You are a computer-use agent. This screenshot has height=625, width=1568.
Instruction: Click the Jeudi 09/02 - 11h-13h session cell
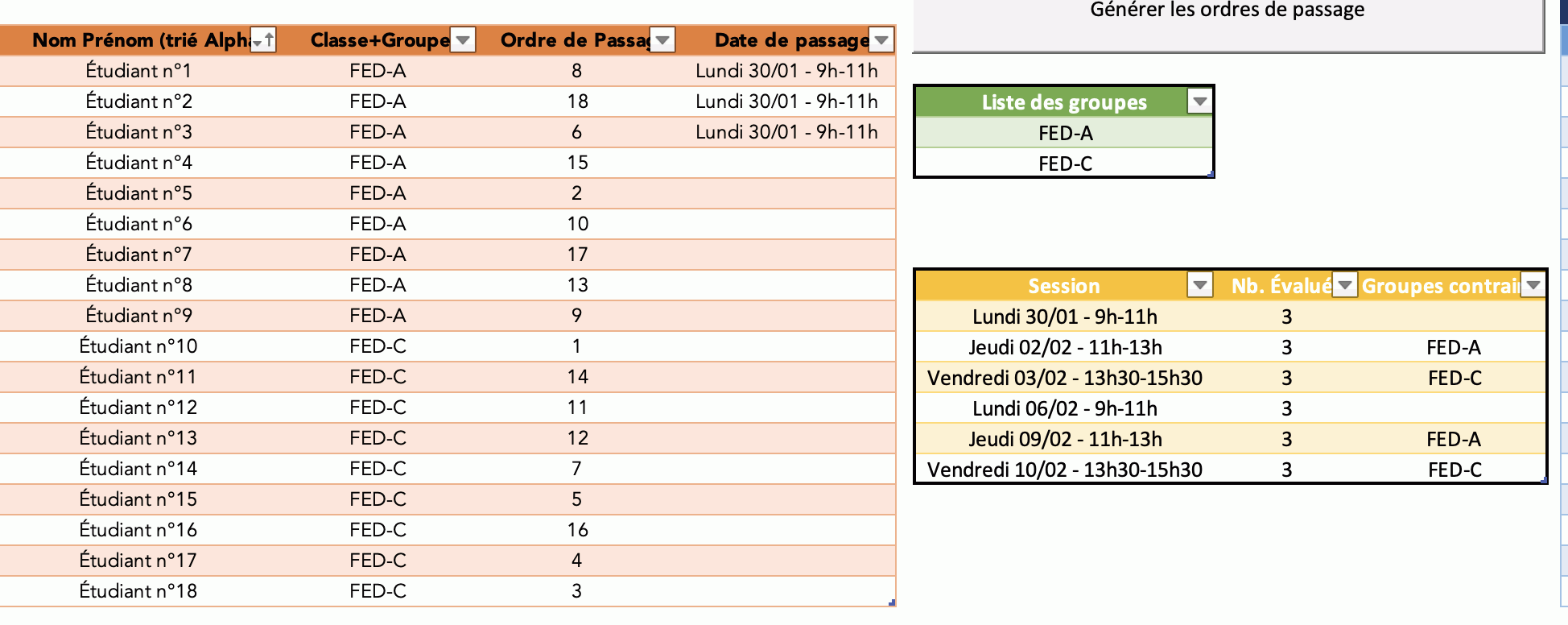coord(1064,439)
